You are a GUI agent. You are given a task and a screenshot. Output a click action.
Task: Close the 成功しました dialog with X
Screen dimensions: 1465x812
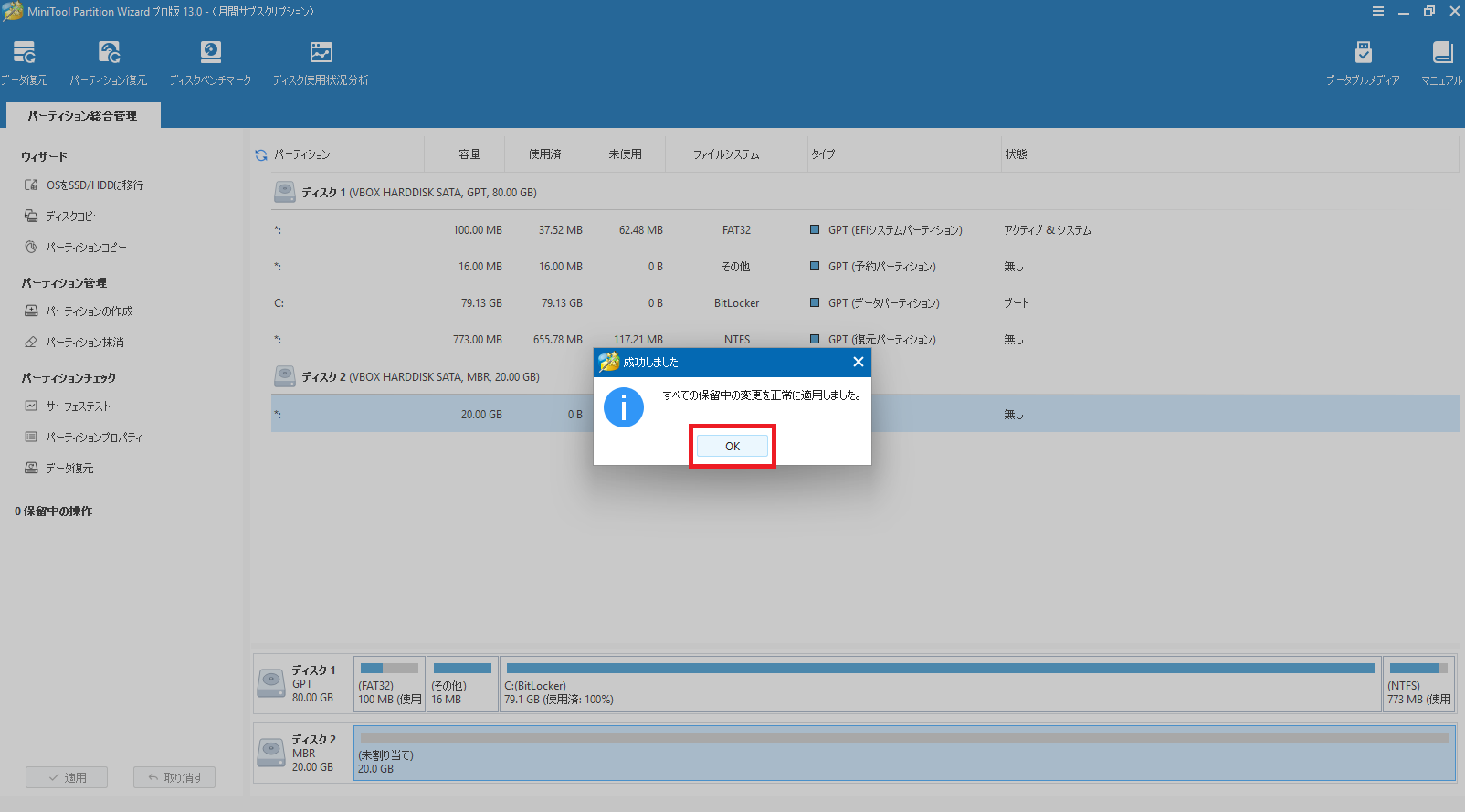coord(858,362)
